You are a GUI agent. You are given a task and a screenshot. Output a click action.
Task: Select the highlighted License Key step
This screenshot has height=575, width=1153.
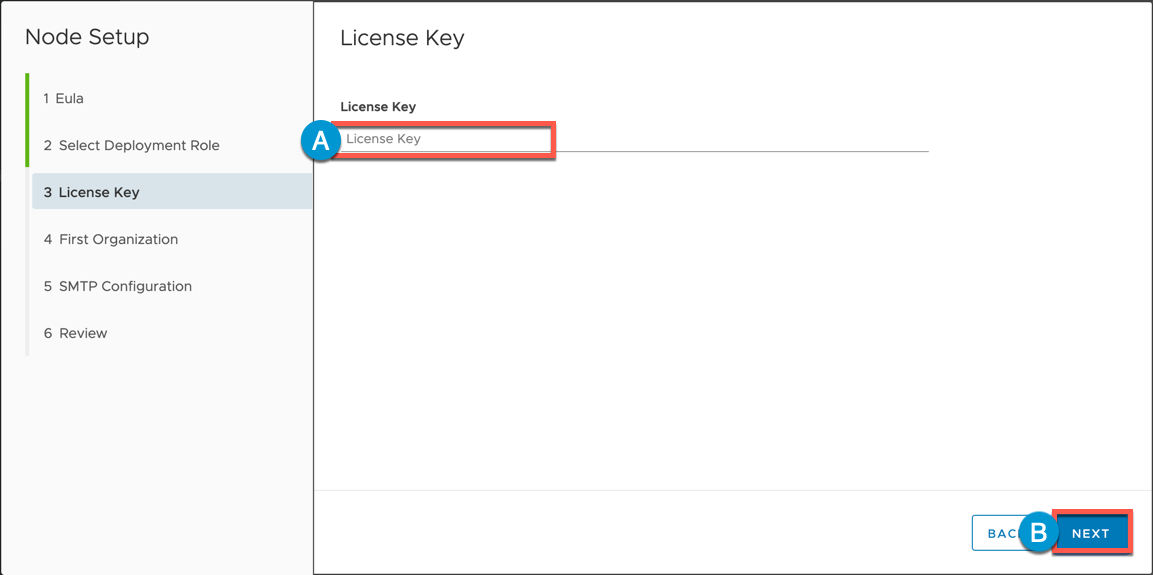(172, 193)
